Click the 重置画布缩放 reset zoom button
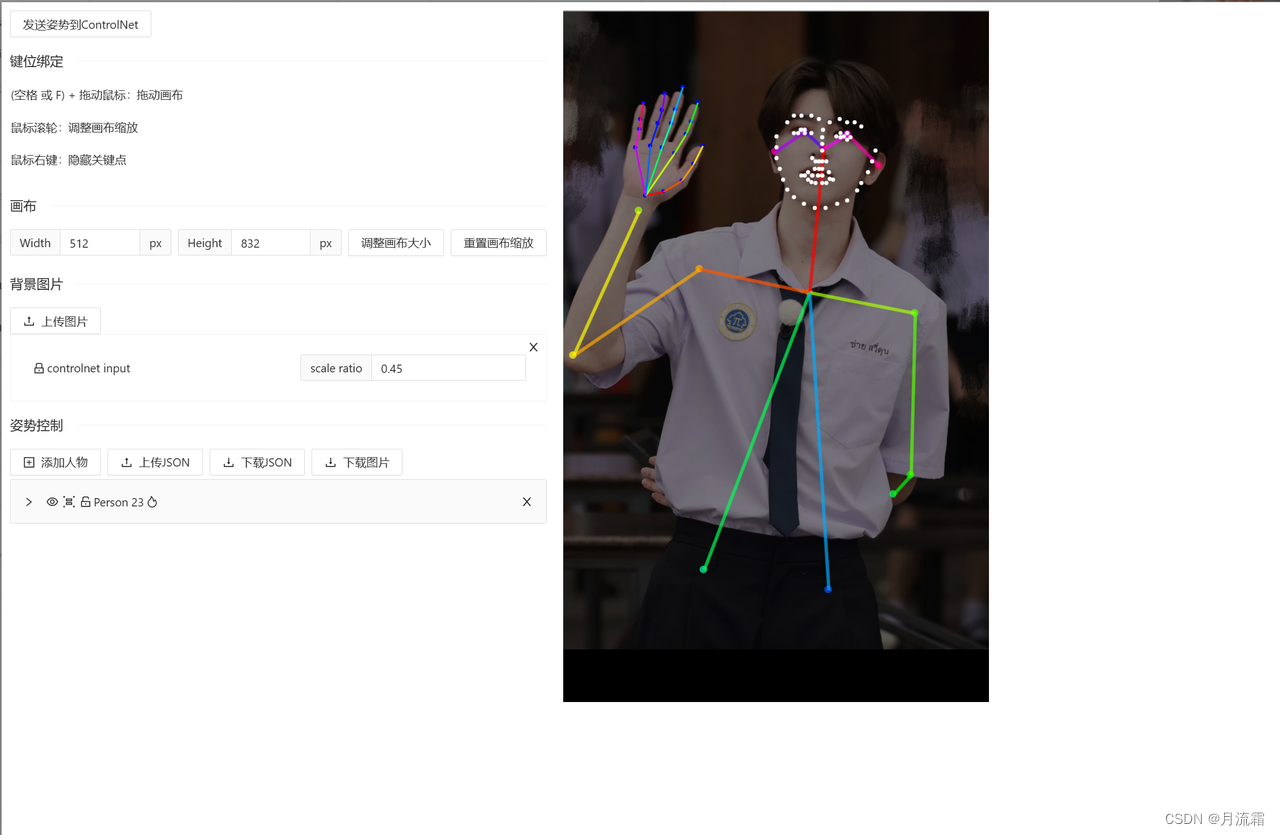Viewport: 1280px width, 835px height. click(x=499, y=243)
